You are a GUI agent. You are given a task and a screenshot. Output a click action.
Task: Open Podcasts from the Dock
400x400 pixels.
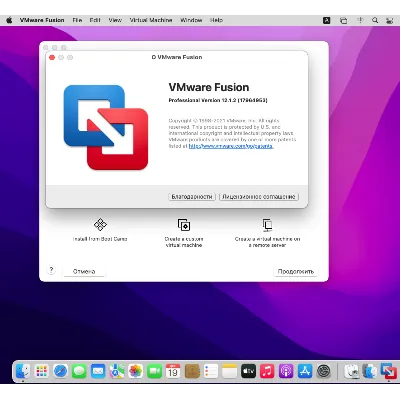[286, 371]
